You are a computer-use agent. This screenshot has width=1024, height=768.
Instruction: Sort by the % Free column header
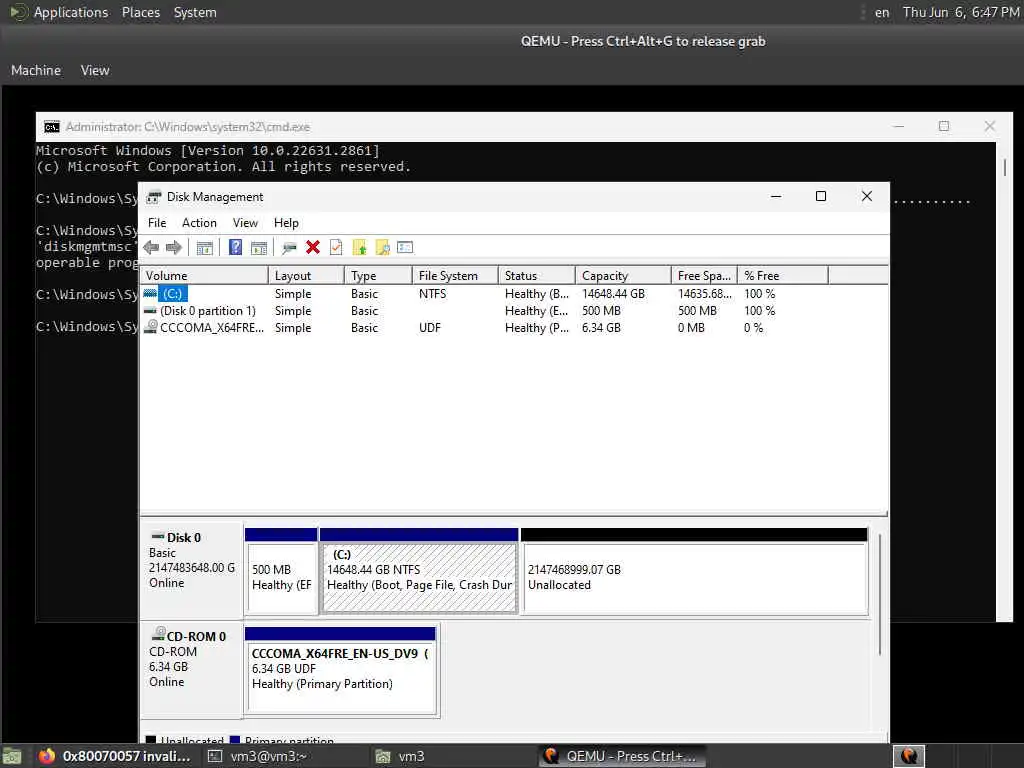(783, 276)
